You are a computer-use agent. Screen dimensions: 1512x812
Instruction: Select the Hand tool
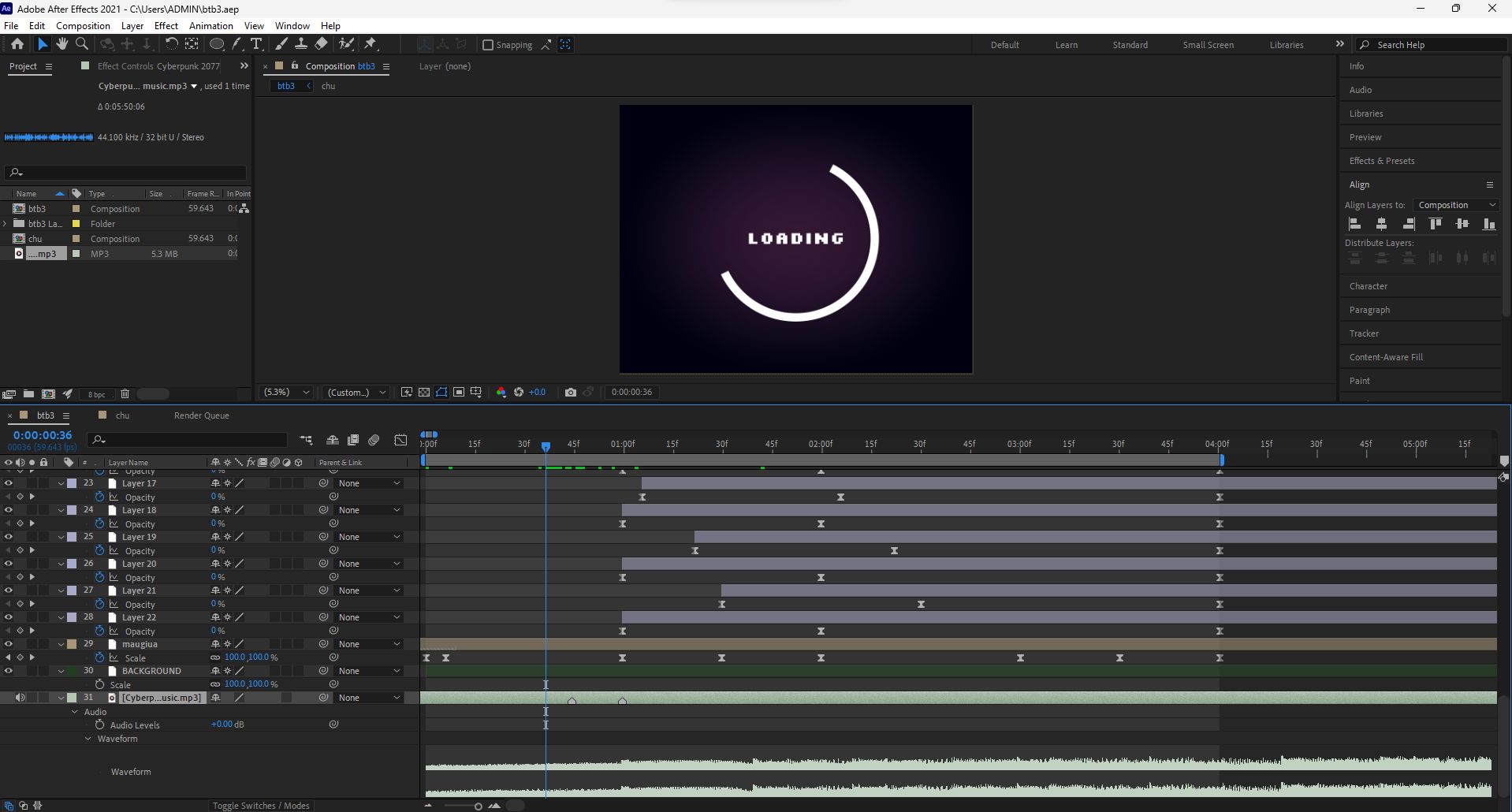62,44
